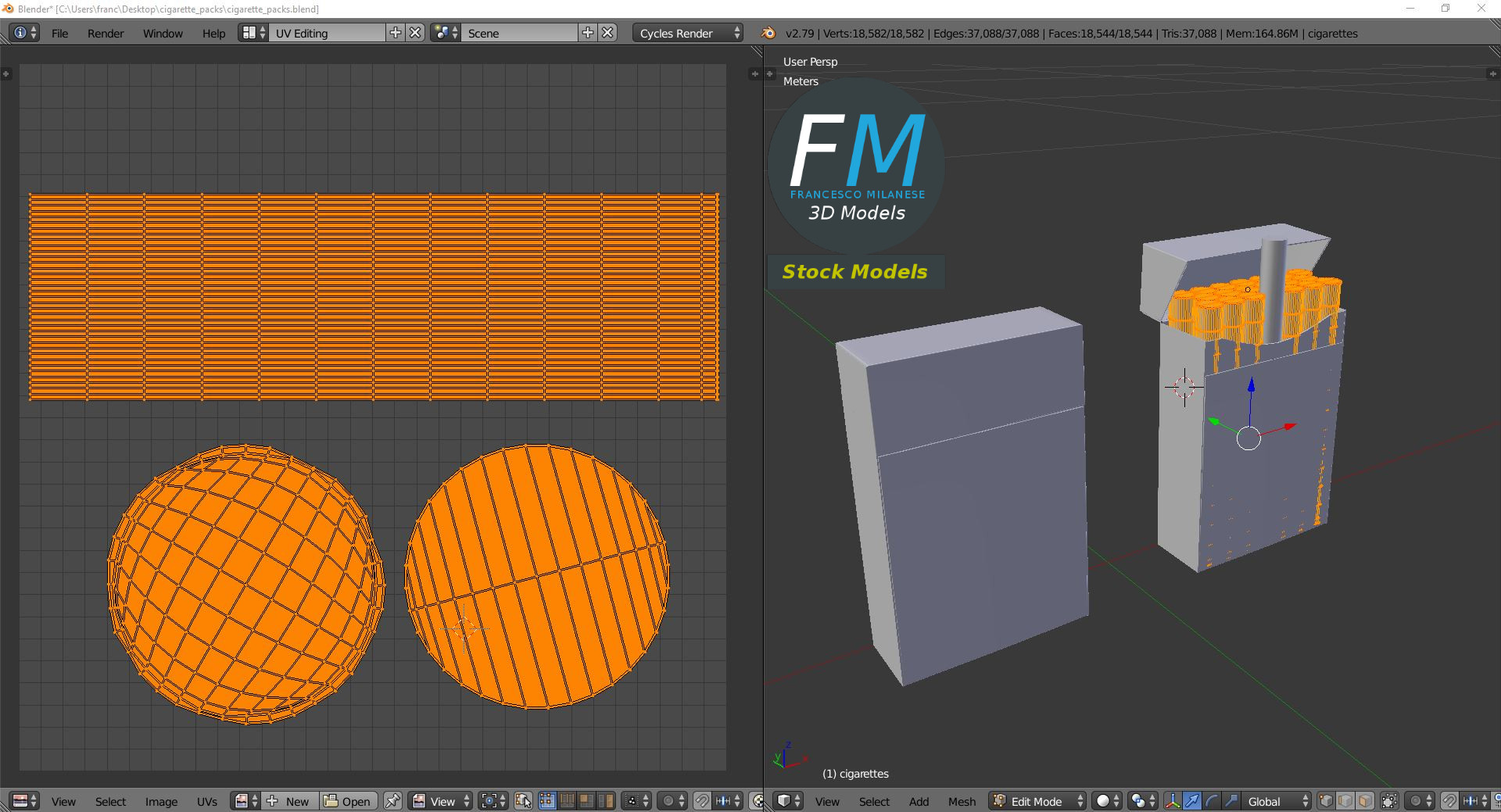
Task: Click the add new Scene plus icon
Action: click(588, 33)
